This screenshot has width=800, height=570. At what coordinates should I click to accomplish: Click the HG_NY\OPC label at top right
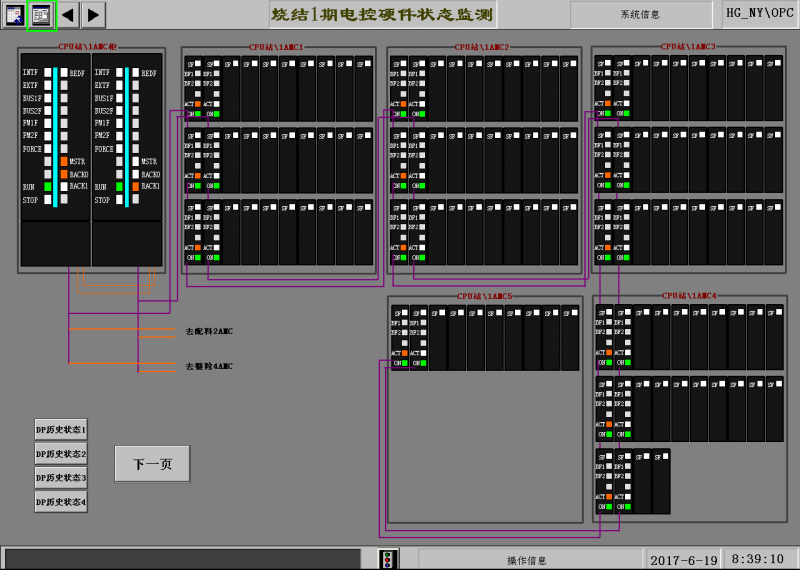click(x=760, y=13)
